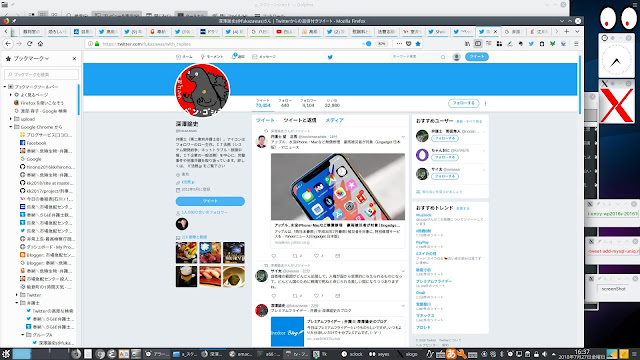Click the Firefox home icon
This screenshot has height=360, width=640.
pyautogui.click(x=40, y=44)
